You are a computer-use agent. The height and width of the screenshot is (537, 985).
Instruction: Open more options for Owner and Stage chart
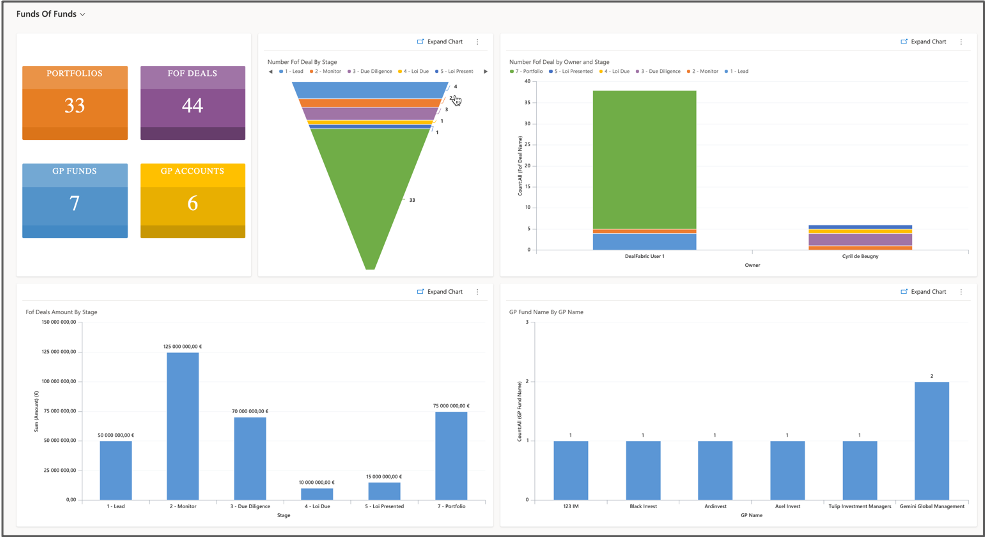tap(961, 41)
